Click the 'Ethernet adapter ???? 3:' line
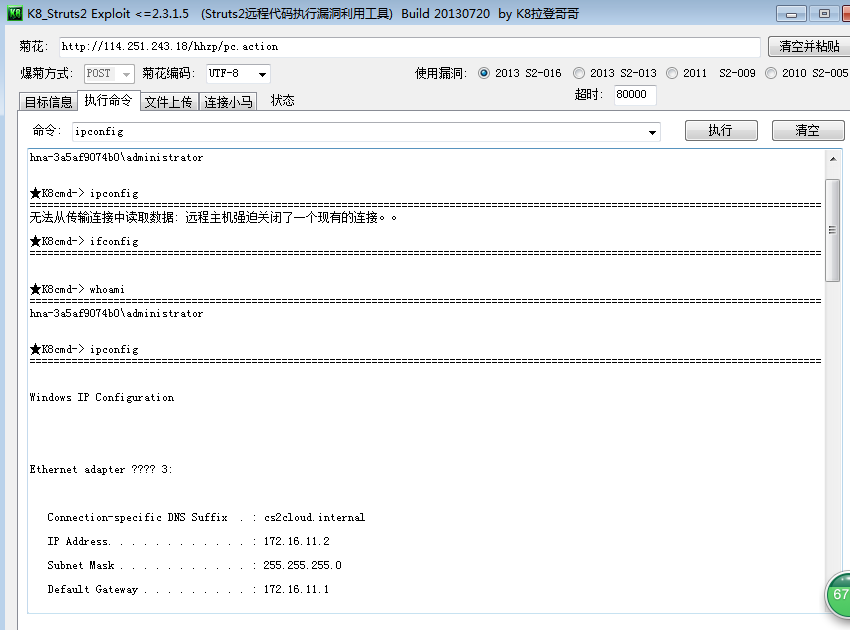This screenshot has width=850, height=630. [101, 470]
